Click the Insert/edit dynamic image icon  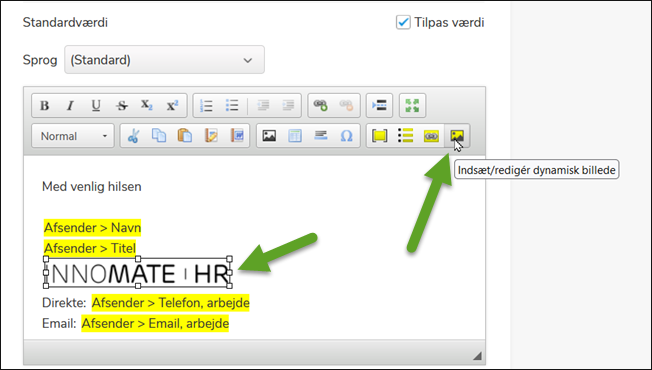coord(457,136)
